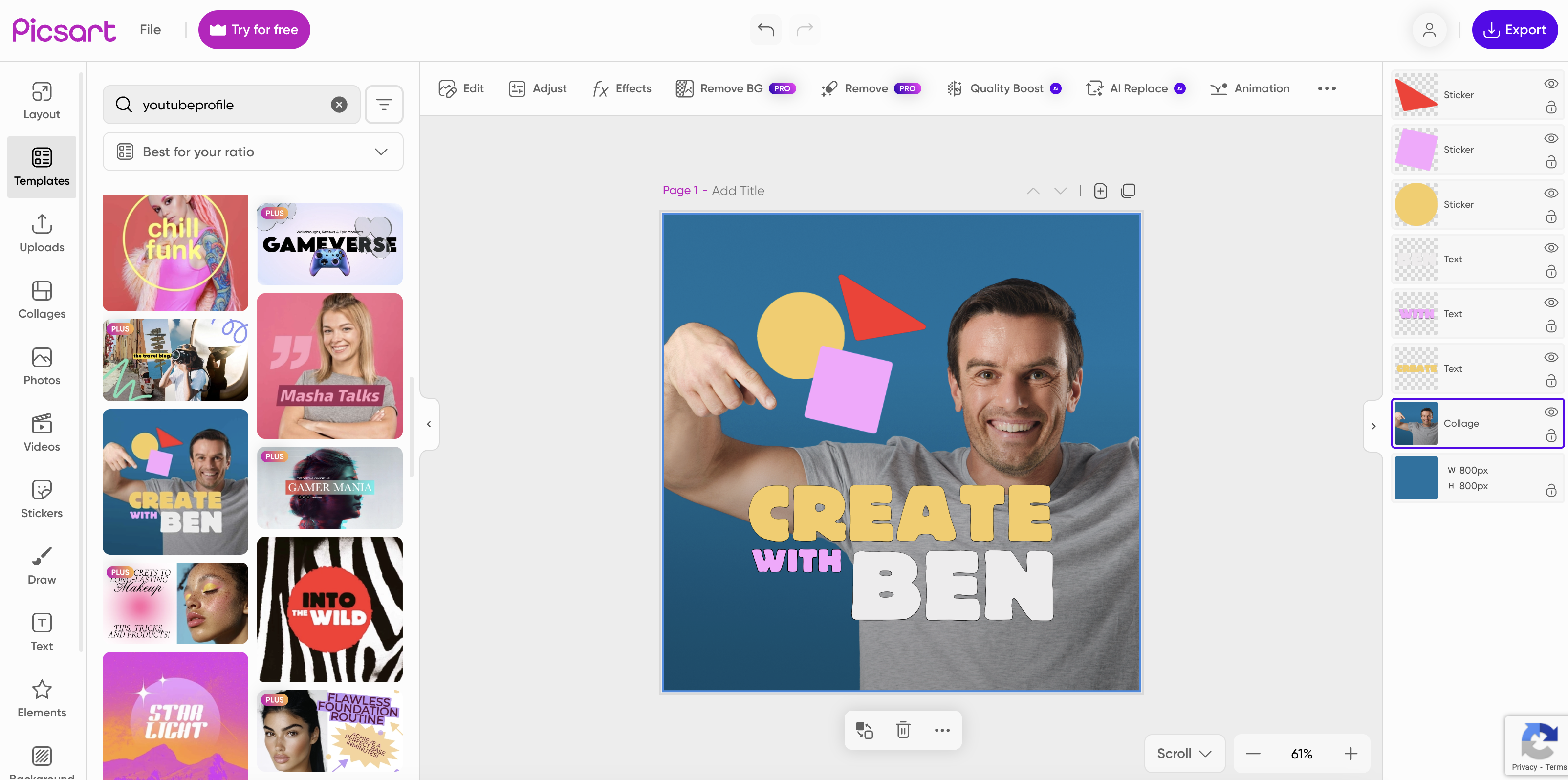Click the Try for free button
Screen dimensions: 1568x780
pyautogui.click(x=254, y=29)
